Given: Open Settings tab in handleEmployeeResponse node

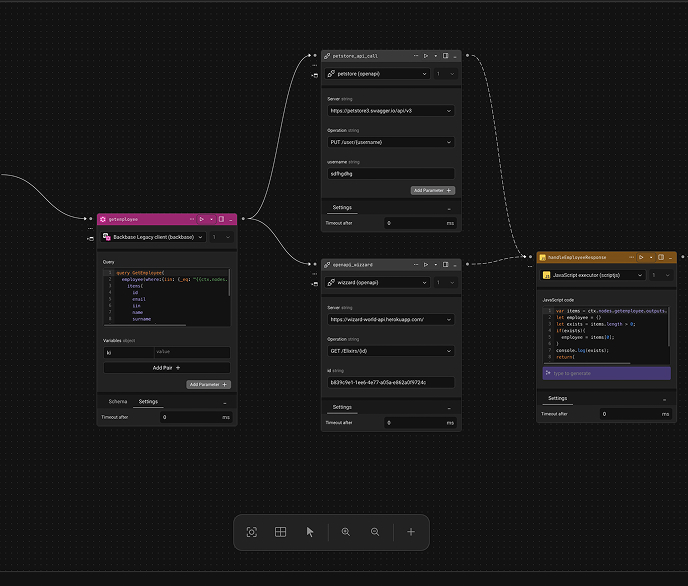Looking at the screenshot, I should click(557, 398).
